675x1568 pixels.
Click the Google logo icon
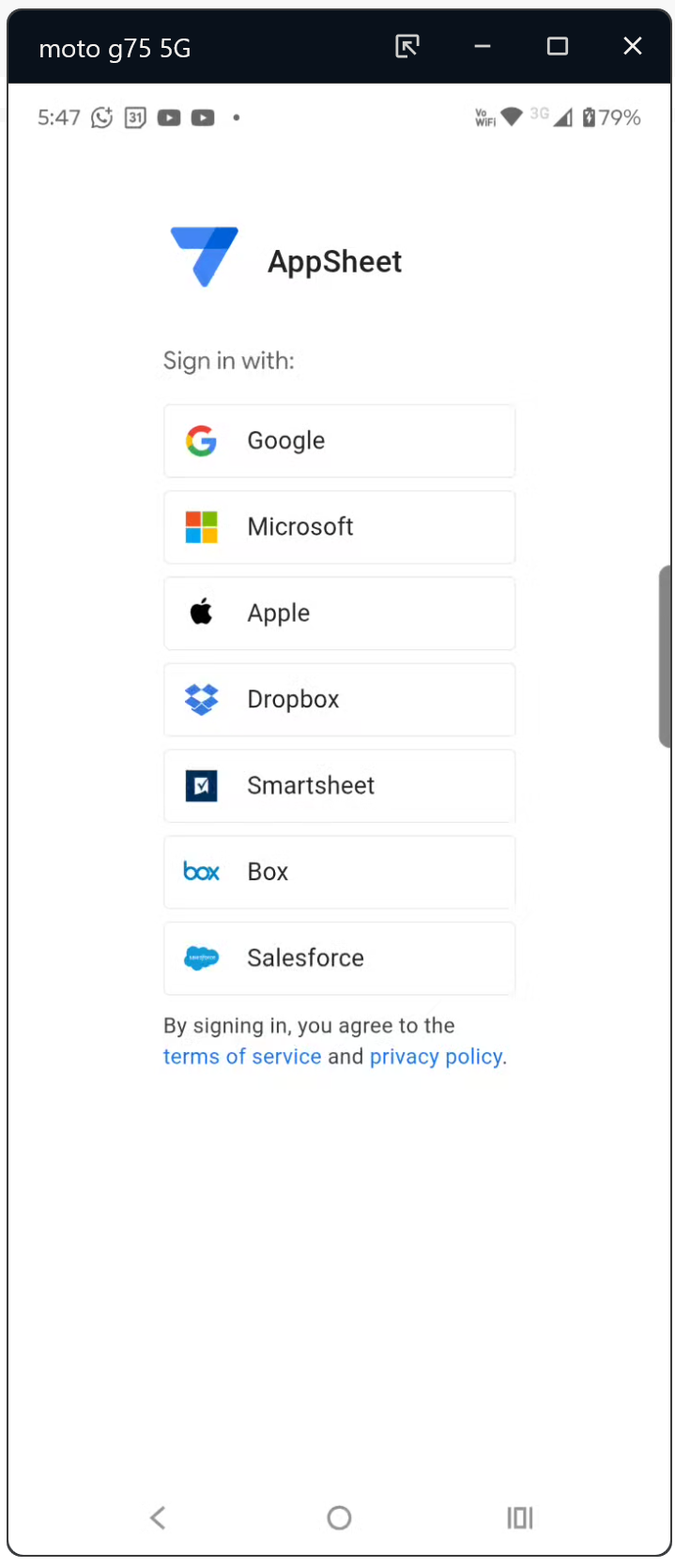pyautogui.click(x=201, y=441)
